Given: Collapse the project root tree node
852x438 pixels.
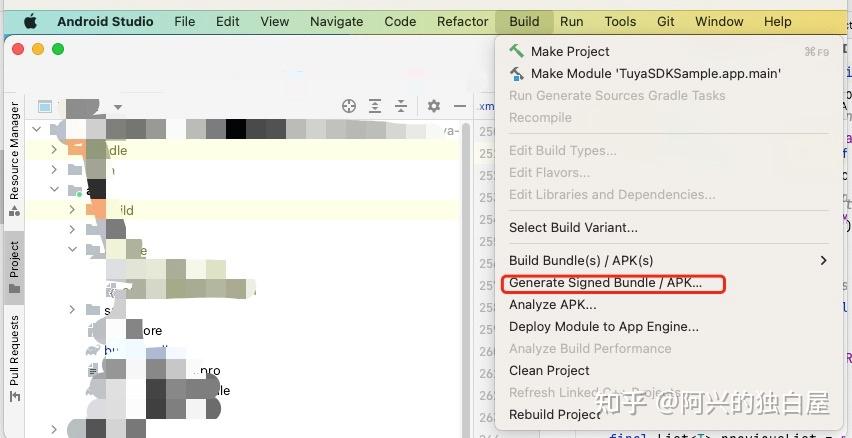Looking at the screenshot, I should tap(36, 129).
